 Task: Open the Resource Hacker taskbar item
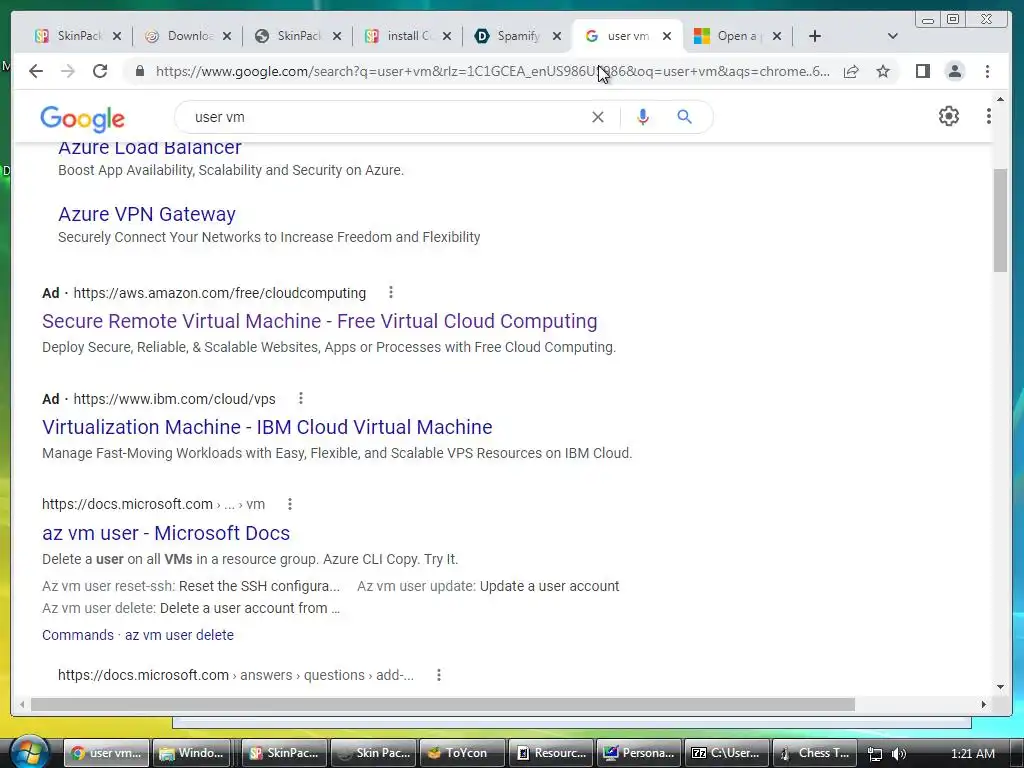(551, 753)
